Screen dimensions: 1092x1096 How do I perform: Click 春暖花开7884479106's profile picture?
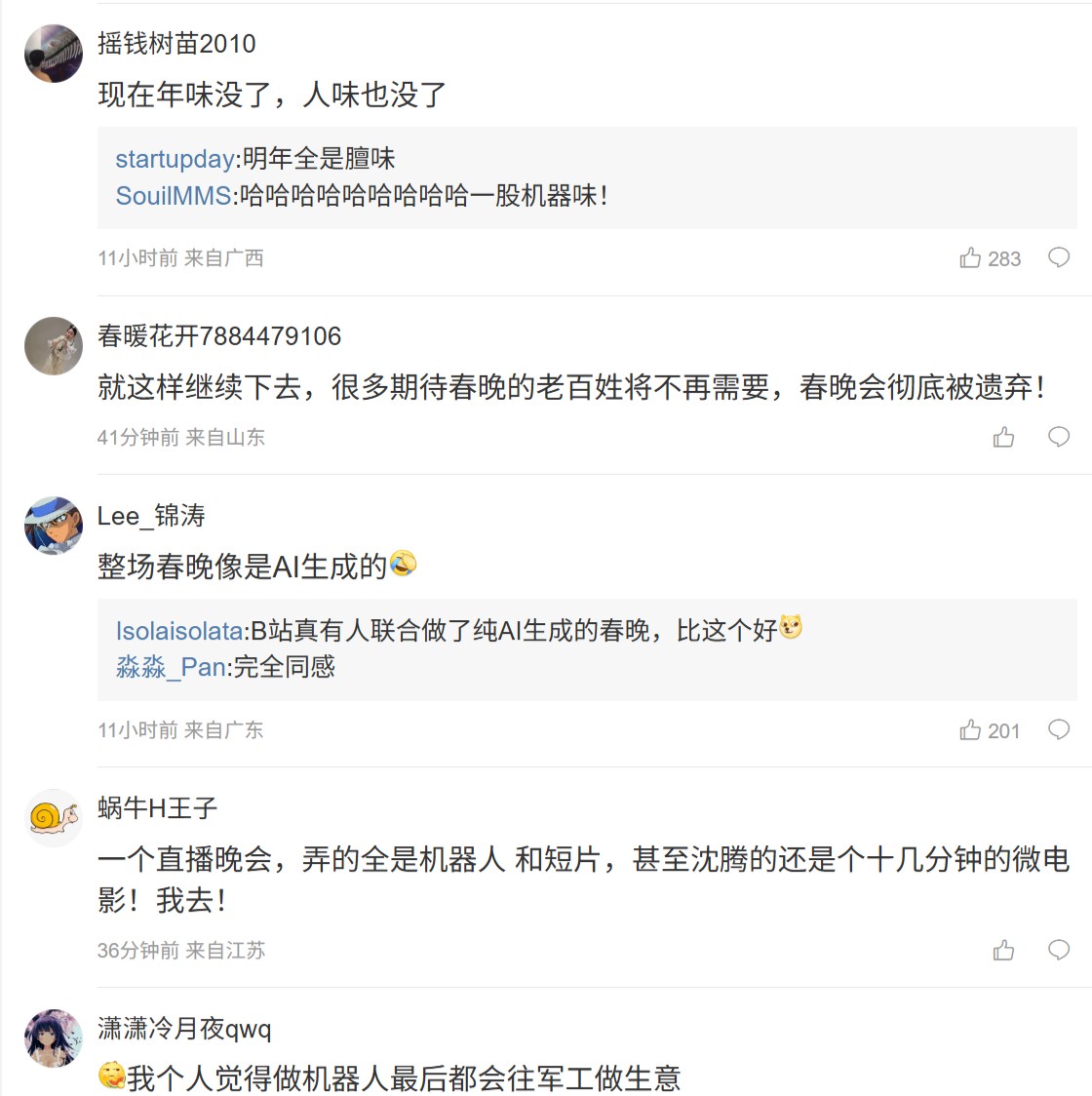point(54,346)
